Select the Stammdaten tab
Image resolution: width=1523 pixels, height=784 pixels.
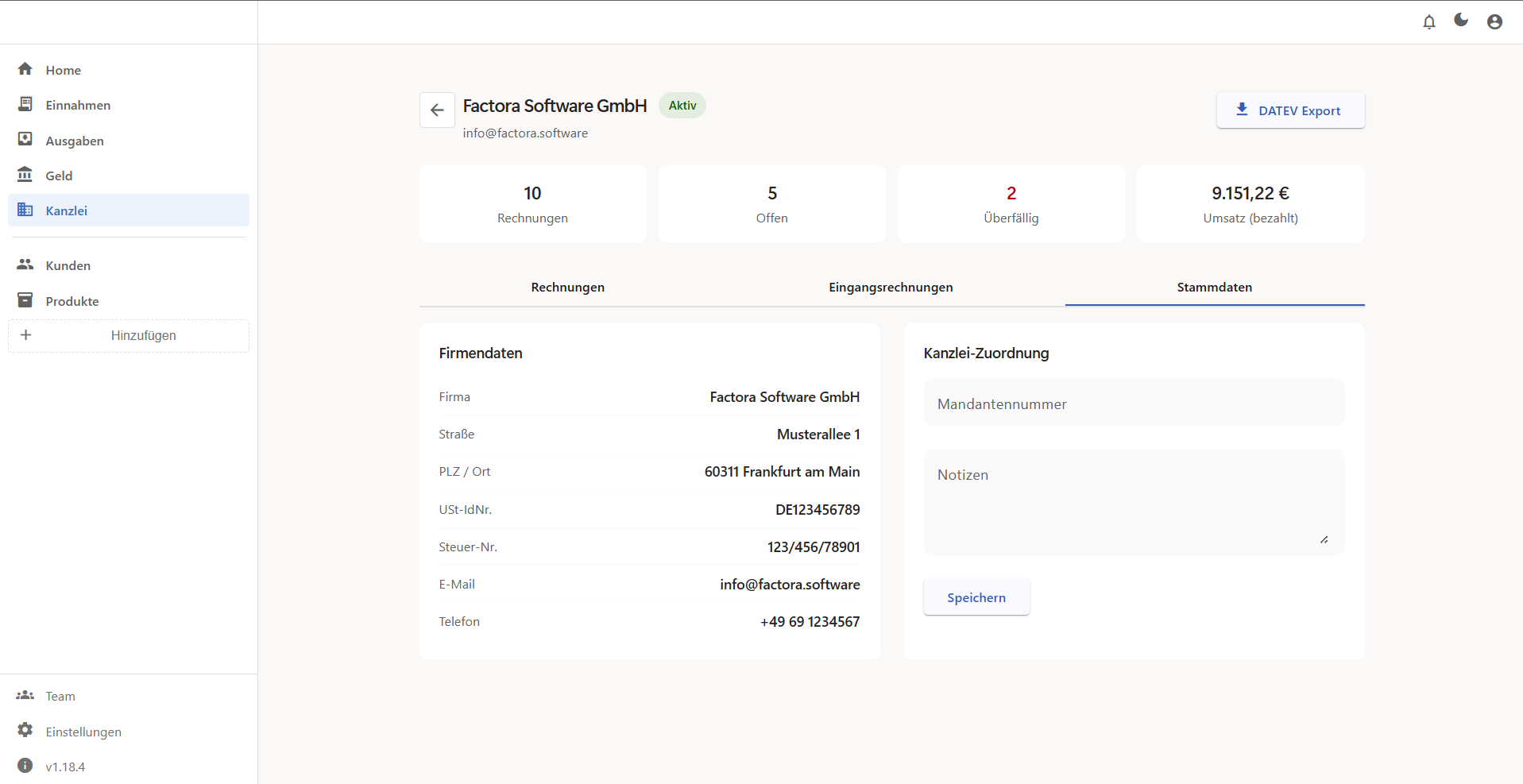1215,288
